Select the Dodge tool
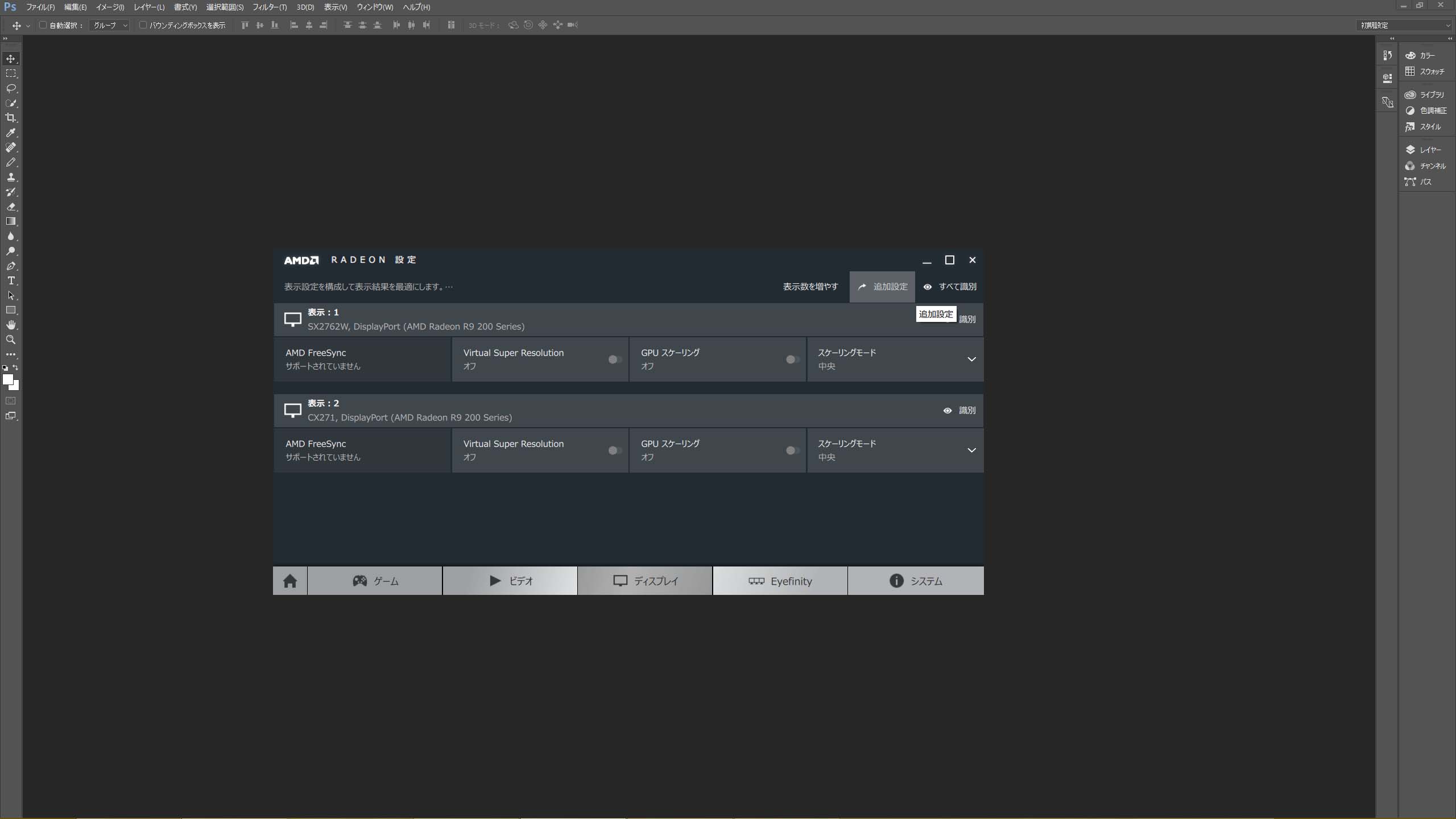This screenshot has width=1456, height=819. (11, 251)
